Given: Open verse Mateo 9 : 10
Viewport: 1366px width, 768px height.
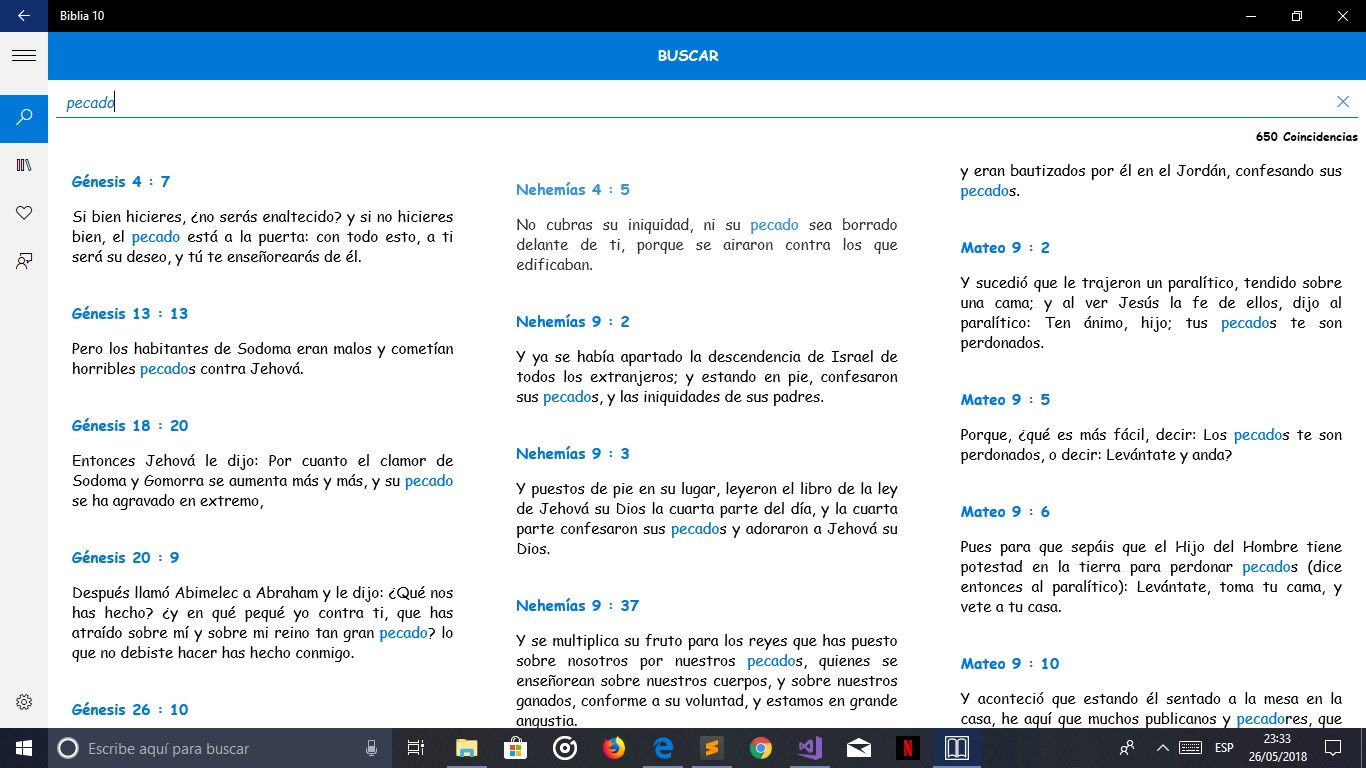Looking at the screenshot, I should (1010, 663).
